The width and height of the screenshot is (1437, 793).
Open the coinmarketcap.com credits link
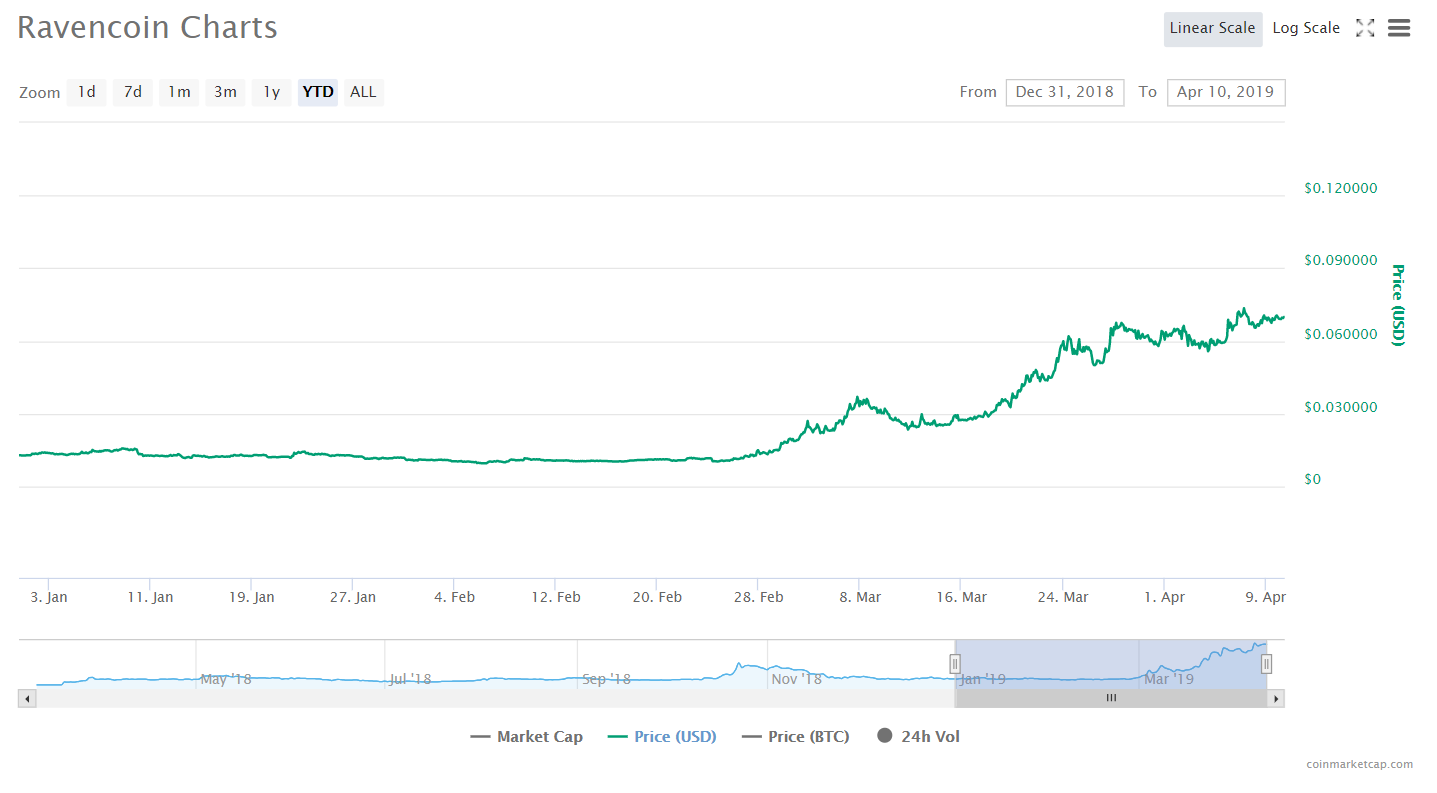[x=1360, y=764]
